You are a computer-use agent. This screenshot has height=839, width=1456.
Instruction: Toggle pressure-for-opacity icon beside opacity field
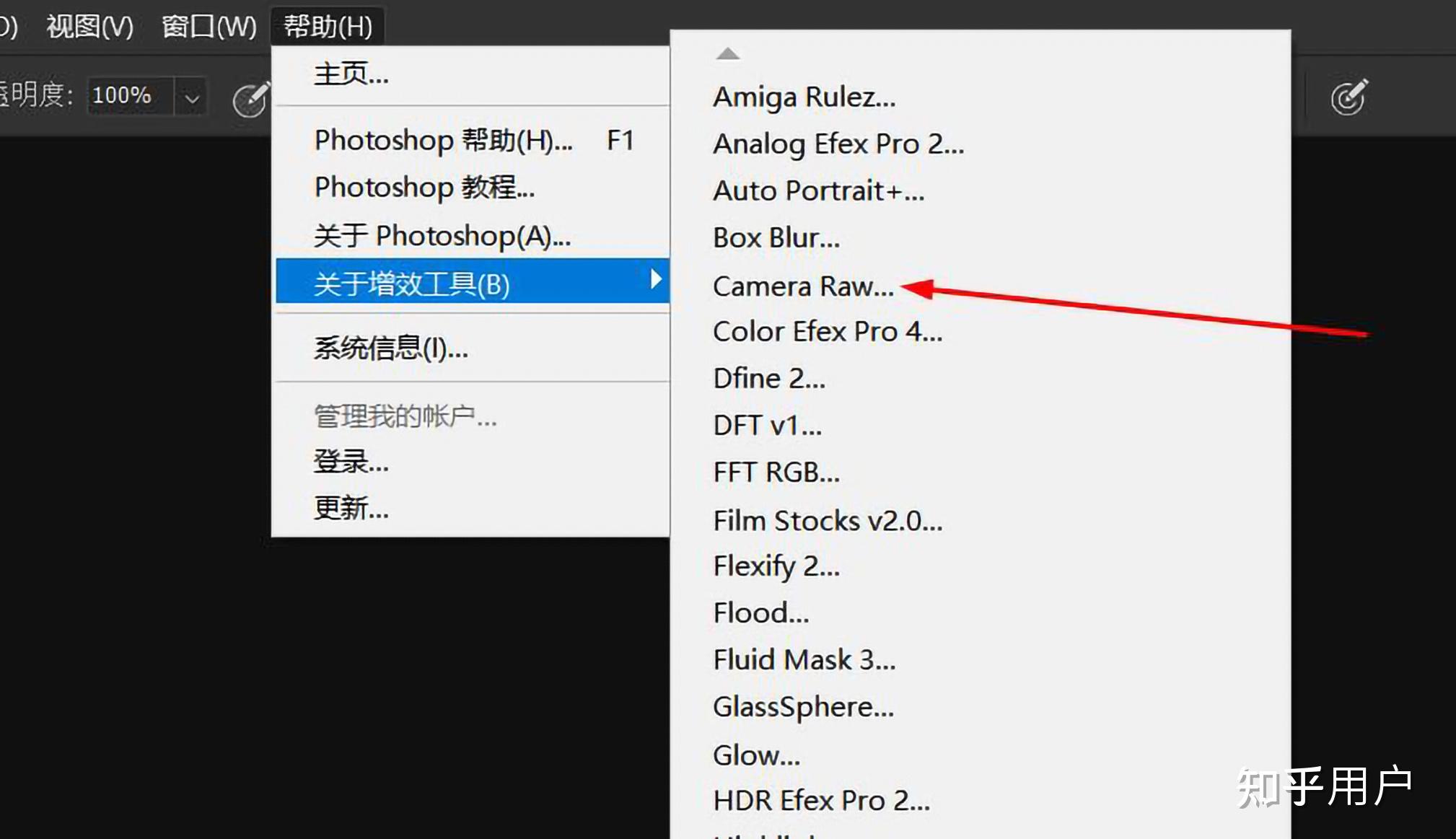[250, 99]
